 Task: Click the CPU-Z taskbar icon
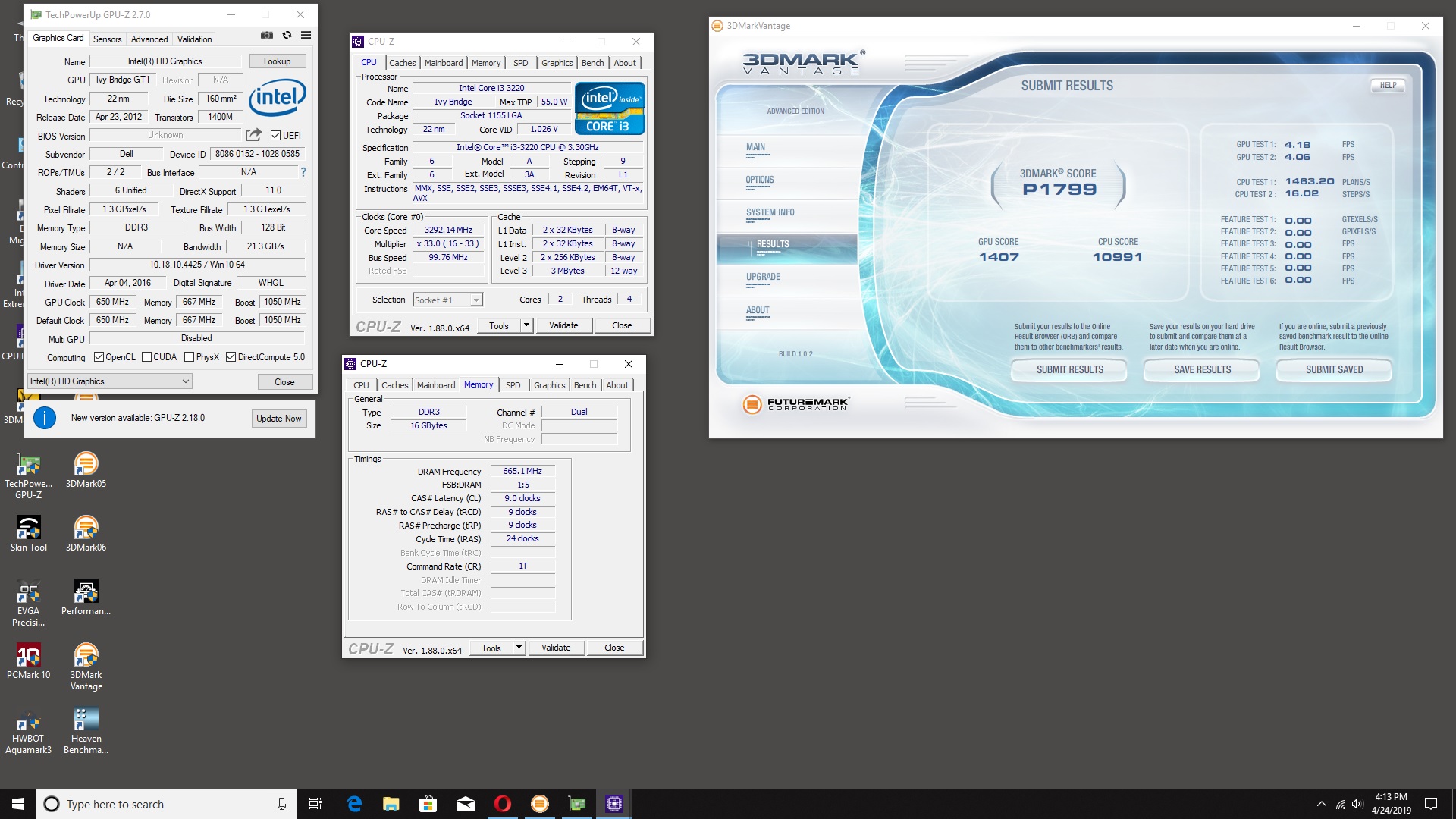pyautogui.click(x=614, y=804)
